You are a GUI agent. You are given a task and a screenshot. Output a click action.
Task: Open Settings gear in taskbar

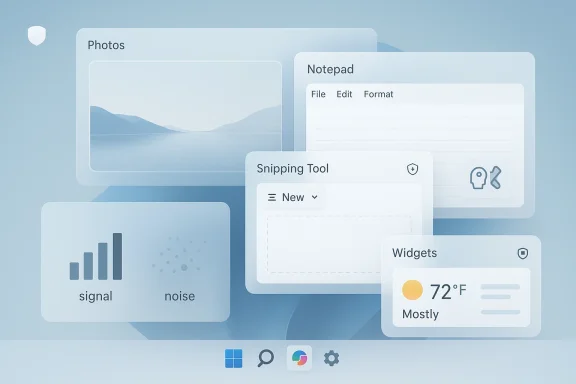coord(331,358)
